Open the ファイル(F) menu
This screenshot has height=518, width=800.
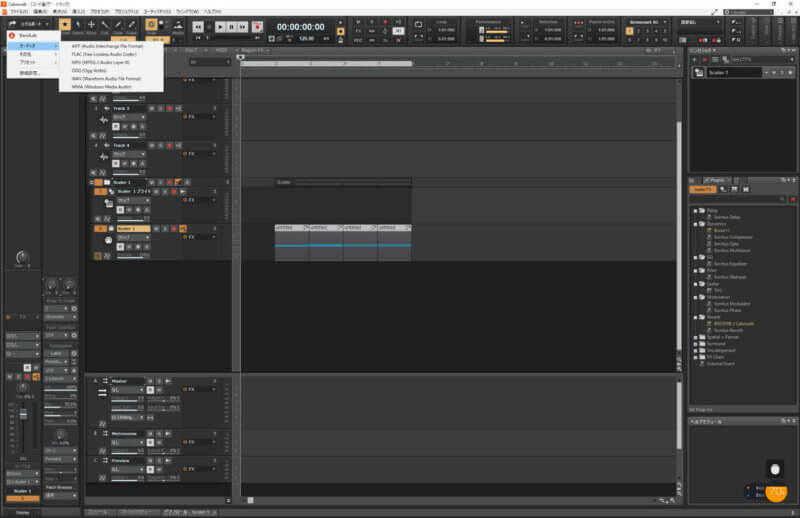click(19, 11)
